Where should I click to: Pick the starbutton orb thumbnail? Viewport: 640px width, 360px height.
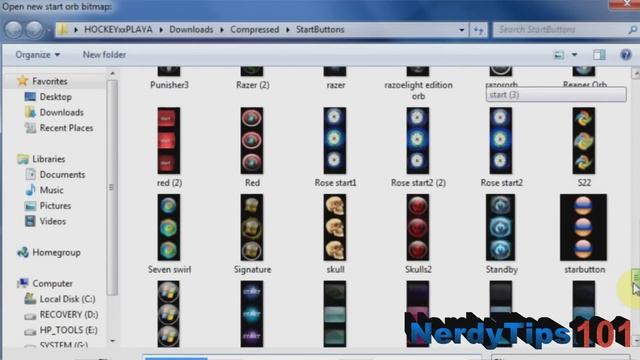coord(584,227)
